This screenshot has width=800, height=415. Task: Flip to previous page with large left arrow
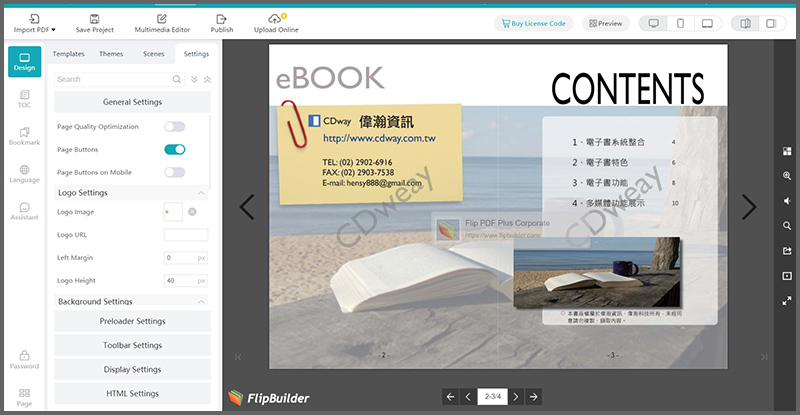click(x=247, y=207)
